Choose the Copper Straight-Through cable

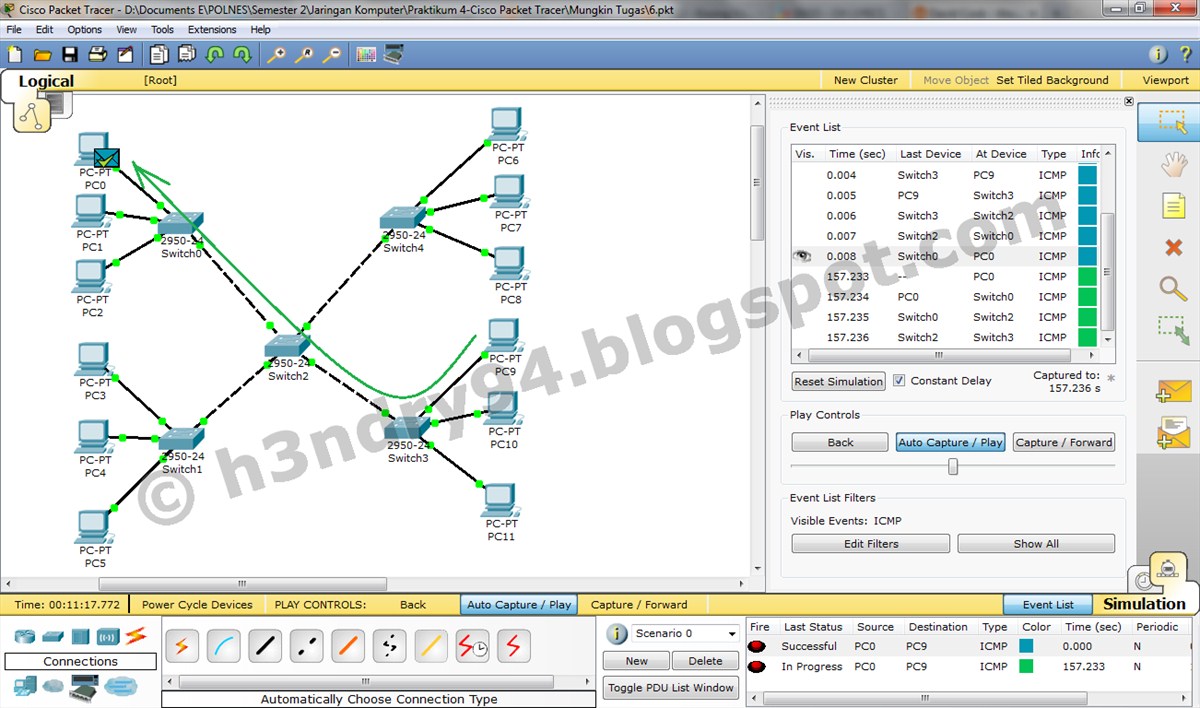click(x=265, y=647)
